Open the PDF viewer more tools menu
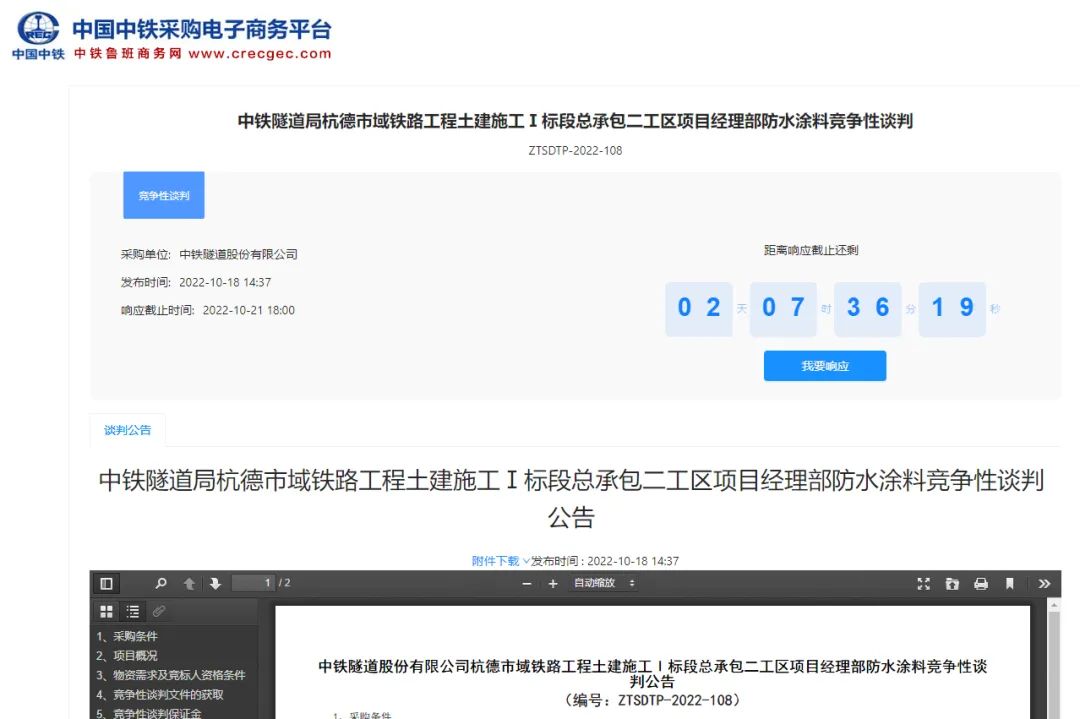1080x719 pixels. 1044,583
